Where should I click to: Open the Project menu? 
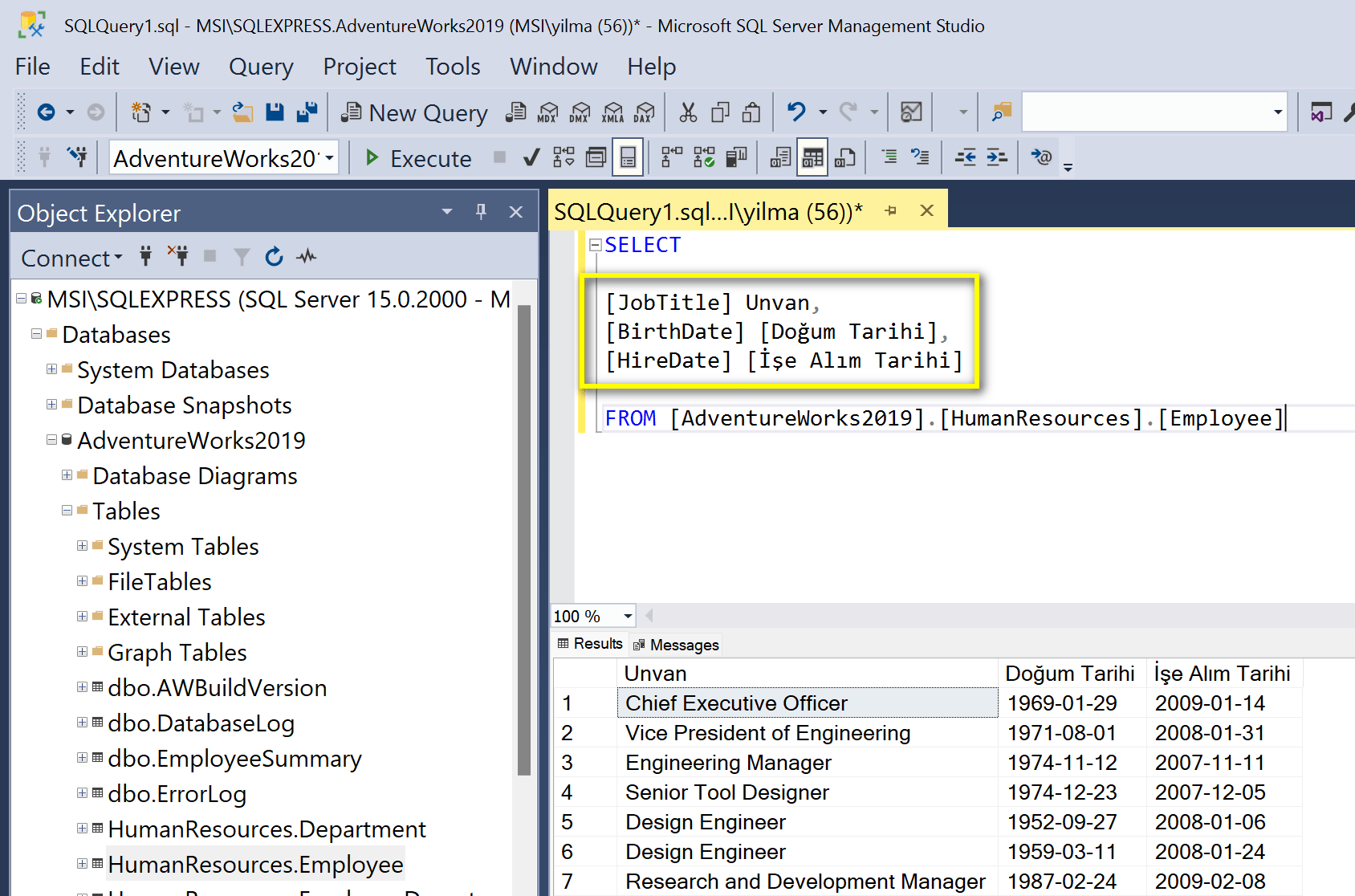tap(360, 67)
